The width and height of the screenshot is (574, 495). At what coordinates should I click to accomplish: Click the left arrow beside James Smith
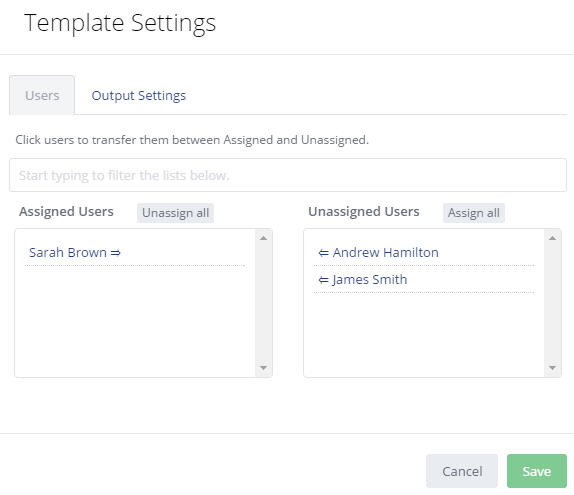(x=323, y=280)
